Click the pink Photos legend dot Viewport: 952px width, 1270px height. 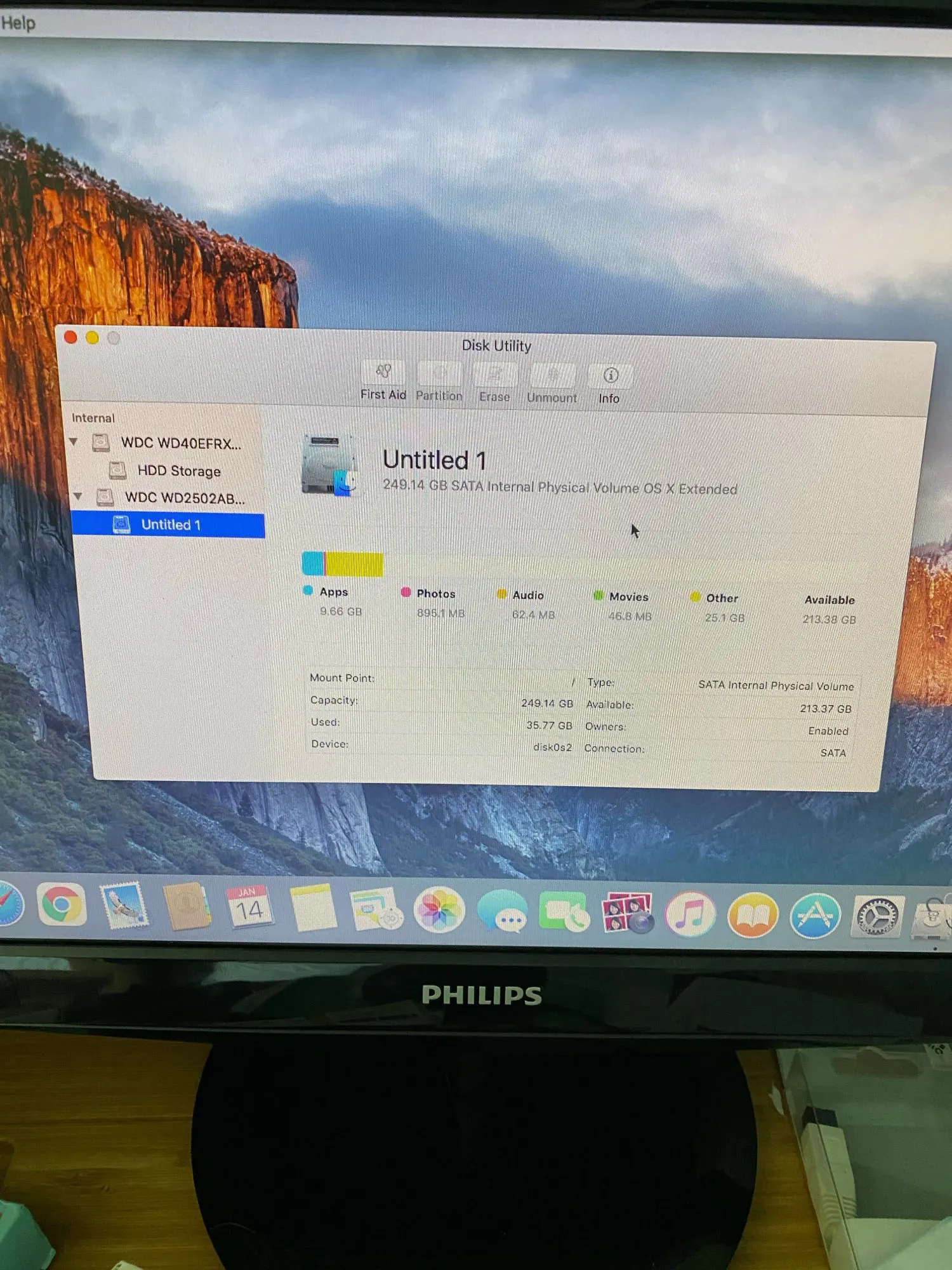(406, 592)
